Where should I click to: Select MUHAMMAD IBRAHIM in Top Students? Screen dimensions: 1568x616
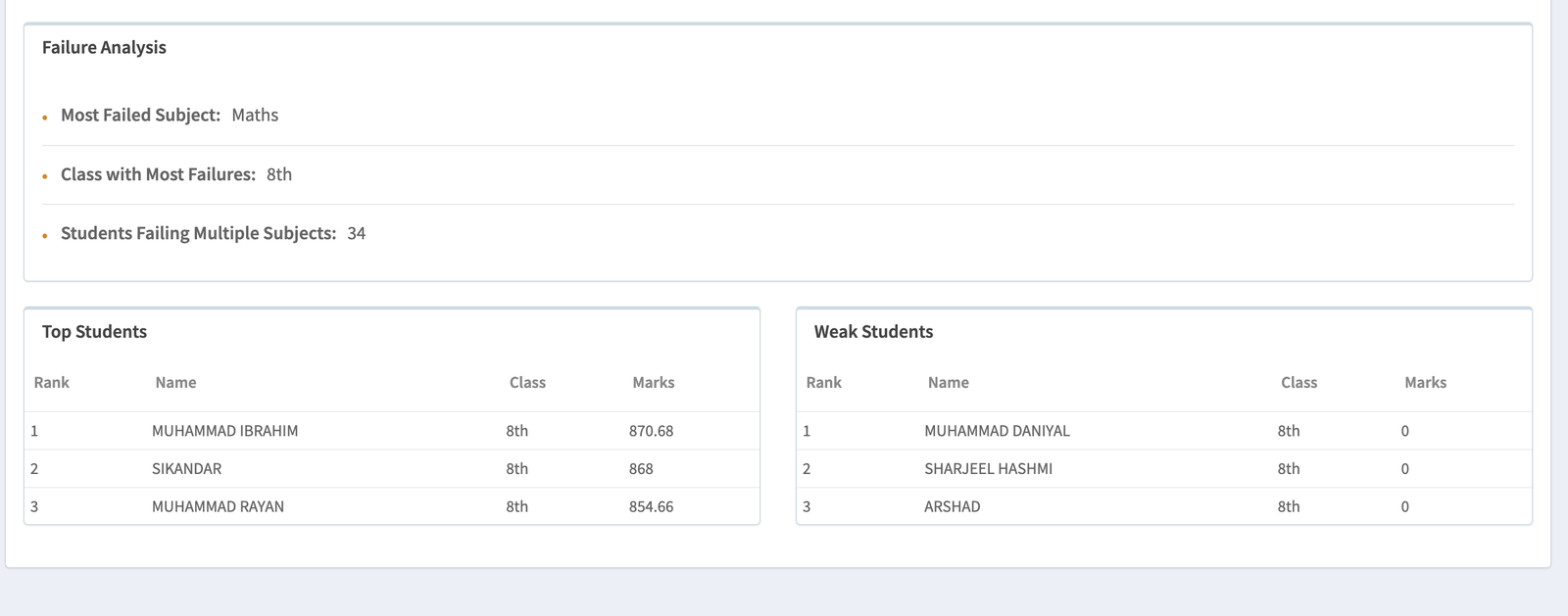point(224,431)
